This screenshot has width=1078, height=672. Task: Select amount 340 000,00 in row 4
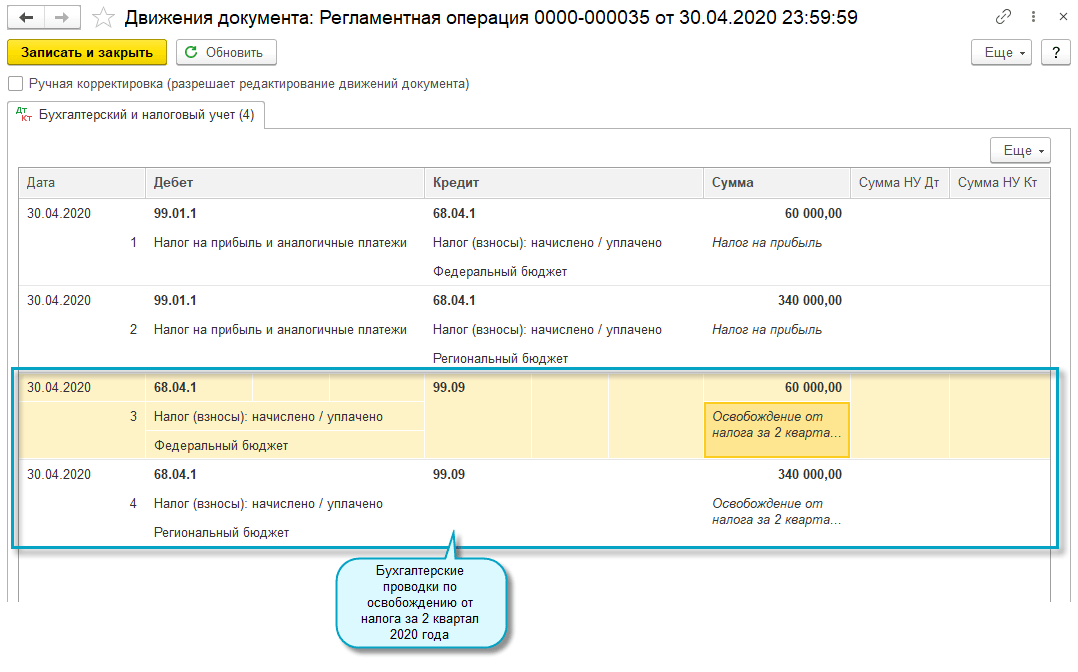click(x=809, y=475)
